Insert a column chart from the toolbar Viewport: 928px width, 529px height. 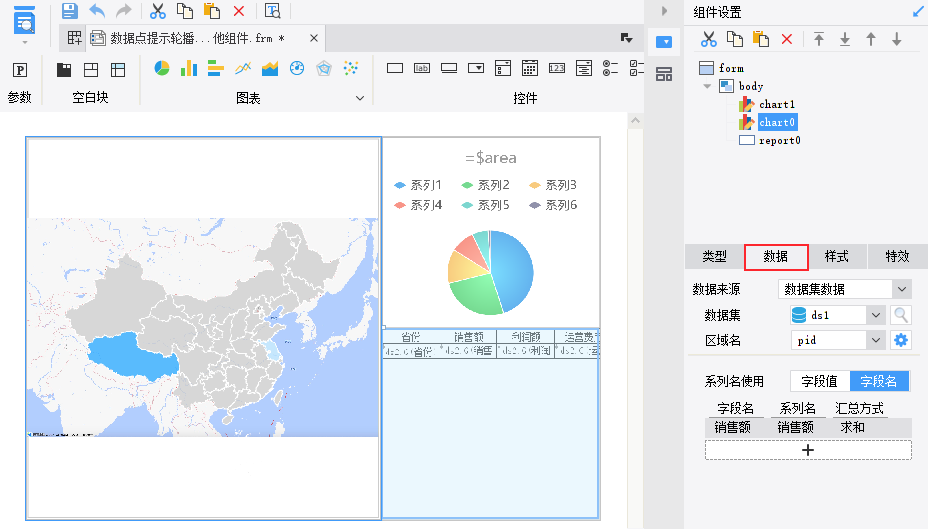coord(189,69)
